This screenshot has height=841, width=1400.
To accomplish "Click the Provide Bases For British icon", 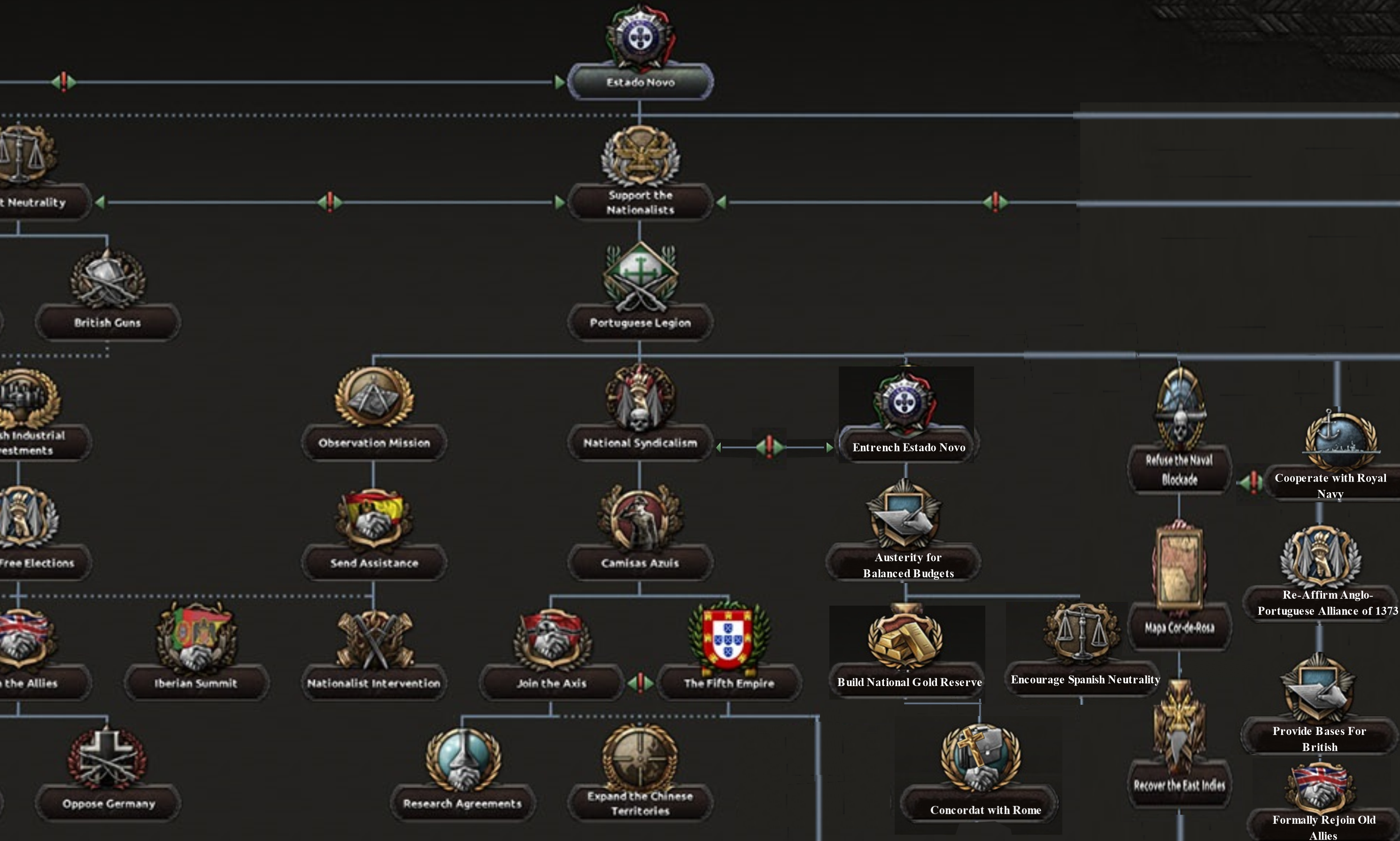I will (x=1318, y=687).
